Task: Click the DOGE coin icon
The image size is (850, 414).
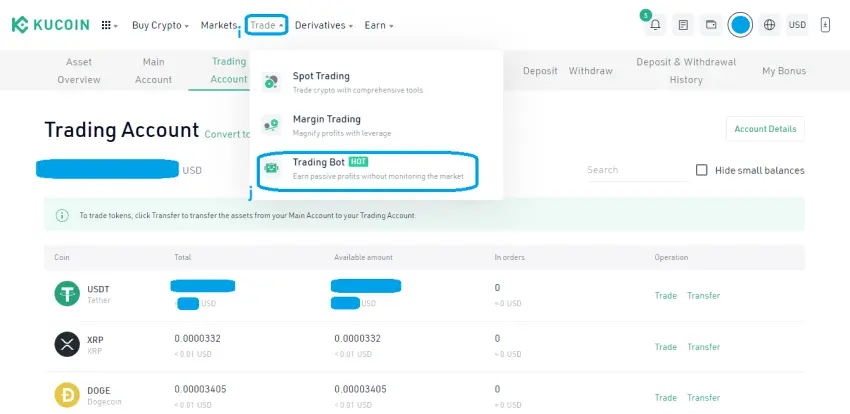Action: click(x=67, y=396)
